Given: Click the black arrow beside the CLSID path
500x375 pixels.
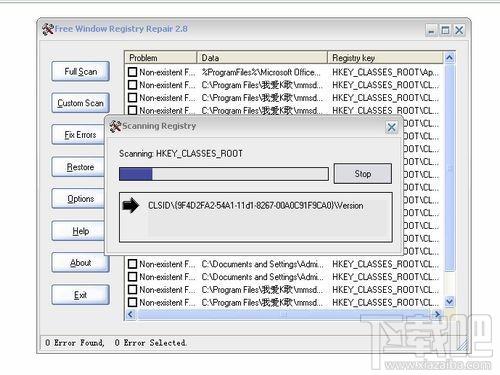Looking at the screenshot, I should [131, 205].
